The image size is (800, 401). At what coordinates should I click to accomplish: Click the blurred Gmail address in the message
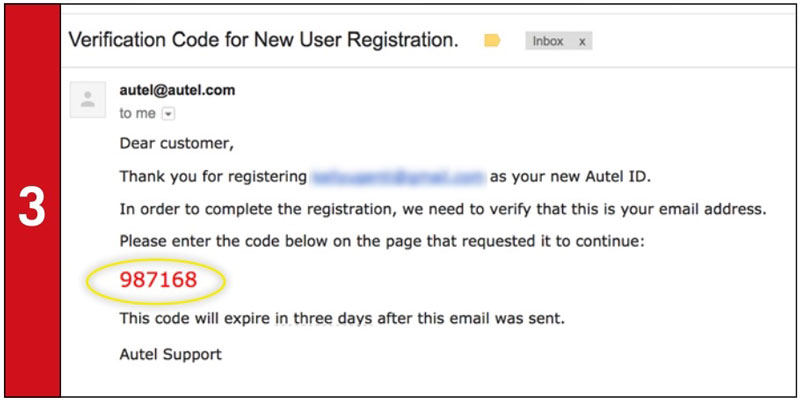click(x=398, y=177)
